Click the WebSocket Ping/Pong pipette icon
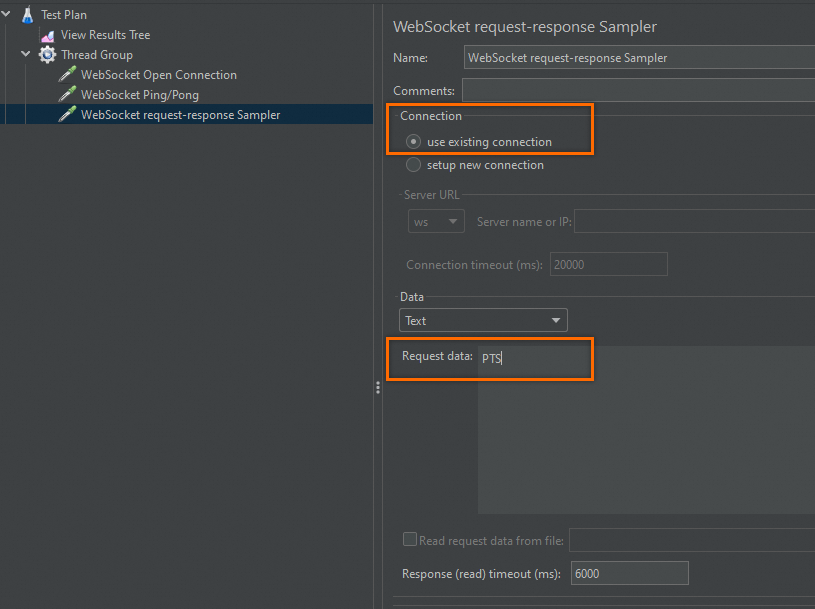815x609 pixels. (67, 95)
